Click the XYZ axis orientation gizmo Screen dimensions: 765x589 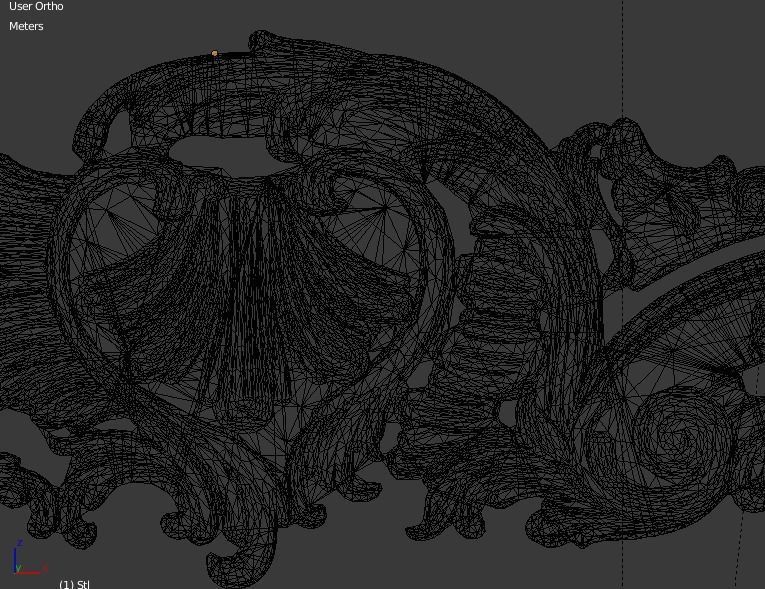coord(29,558)
